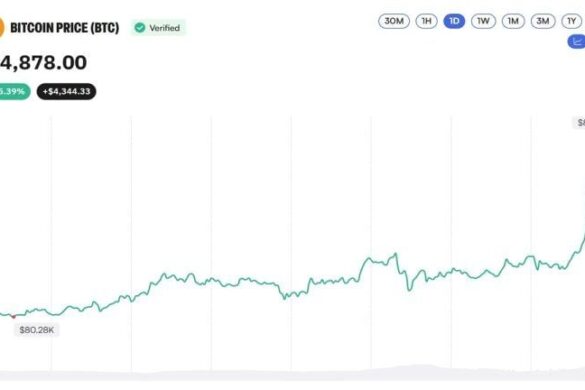Click the black +$4,344.33 change badge

(x=66, y=91)
